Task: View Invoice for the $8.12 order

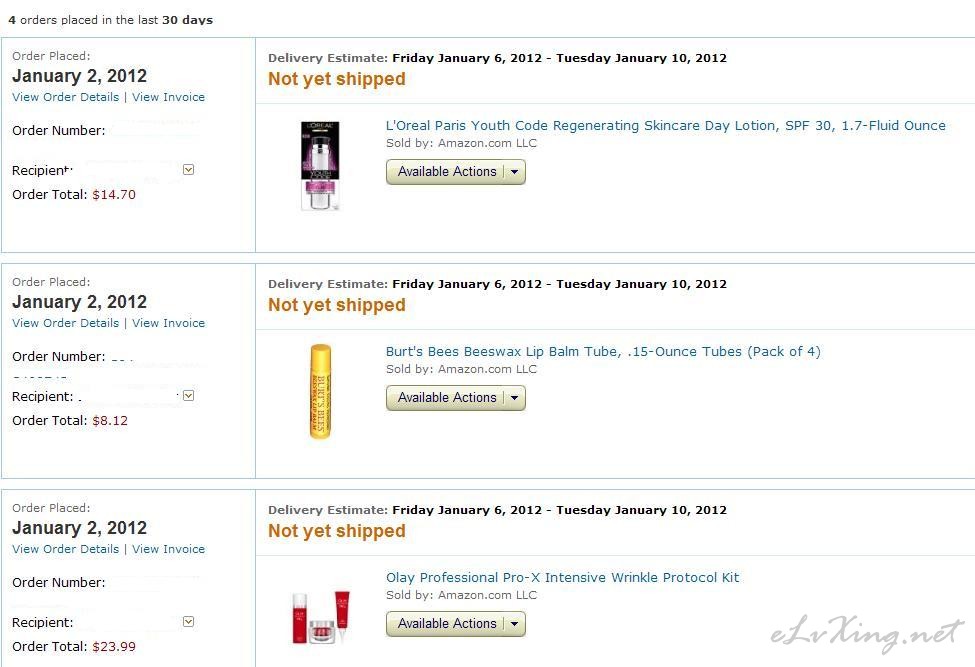Action: [169, 323]
